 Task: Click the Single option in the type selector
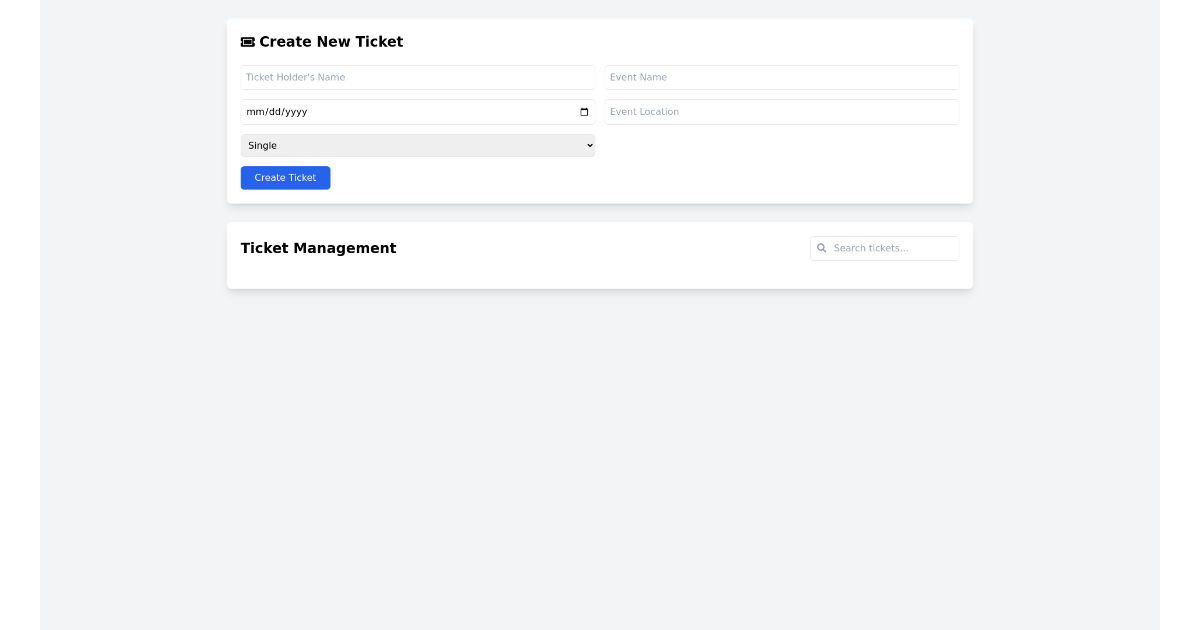click(418, 145)
